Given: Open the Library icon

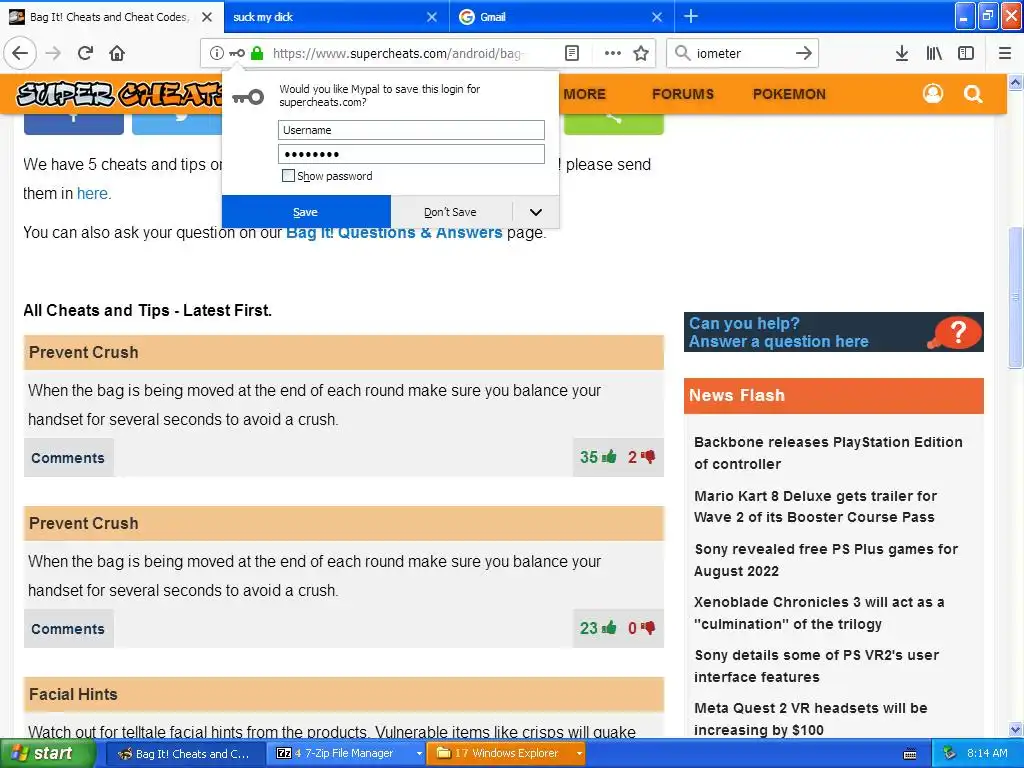Looking at the screenshot, I should tap(934, 53).
